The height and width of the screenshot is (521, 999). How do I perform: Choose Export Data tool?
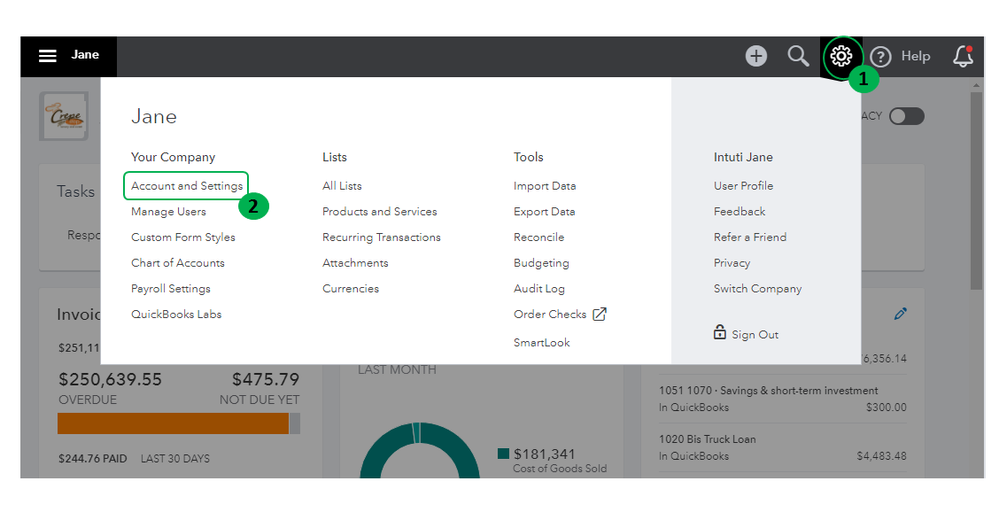(x=544, y=211)
